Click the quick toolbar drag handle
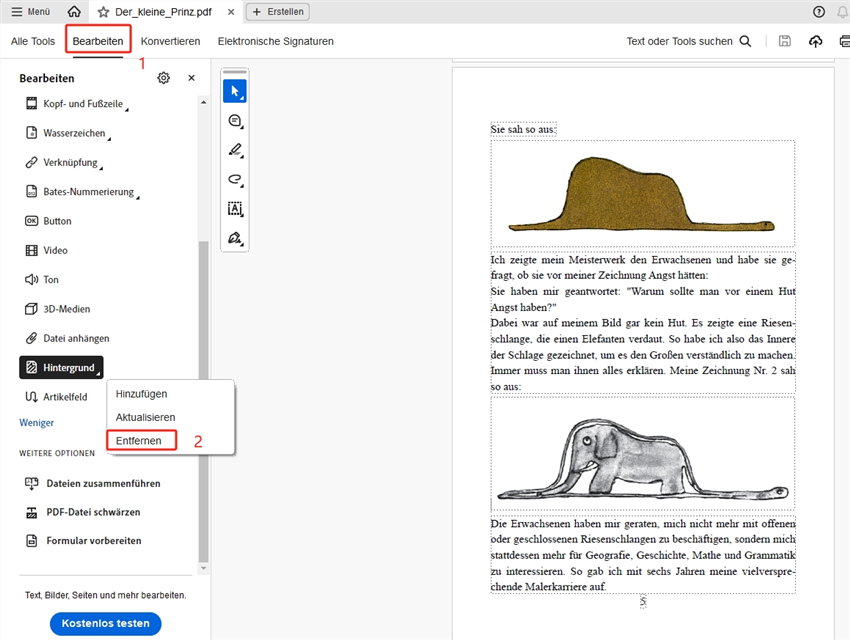 pyautogui.click(x=235, y=72)
